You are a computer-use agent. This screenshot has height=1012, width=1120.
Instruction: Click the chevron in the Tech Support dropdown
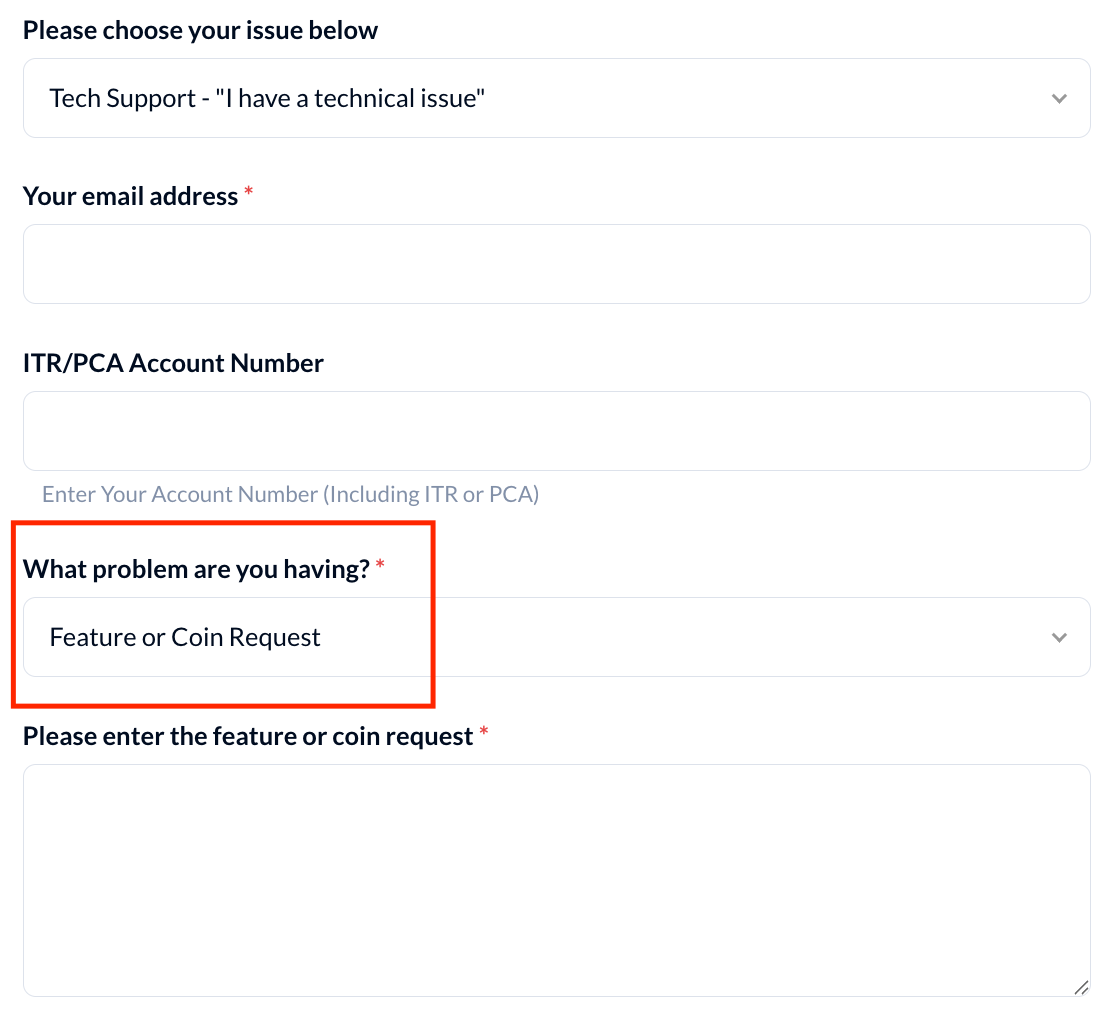pos(1059,99)
